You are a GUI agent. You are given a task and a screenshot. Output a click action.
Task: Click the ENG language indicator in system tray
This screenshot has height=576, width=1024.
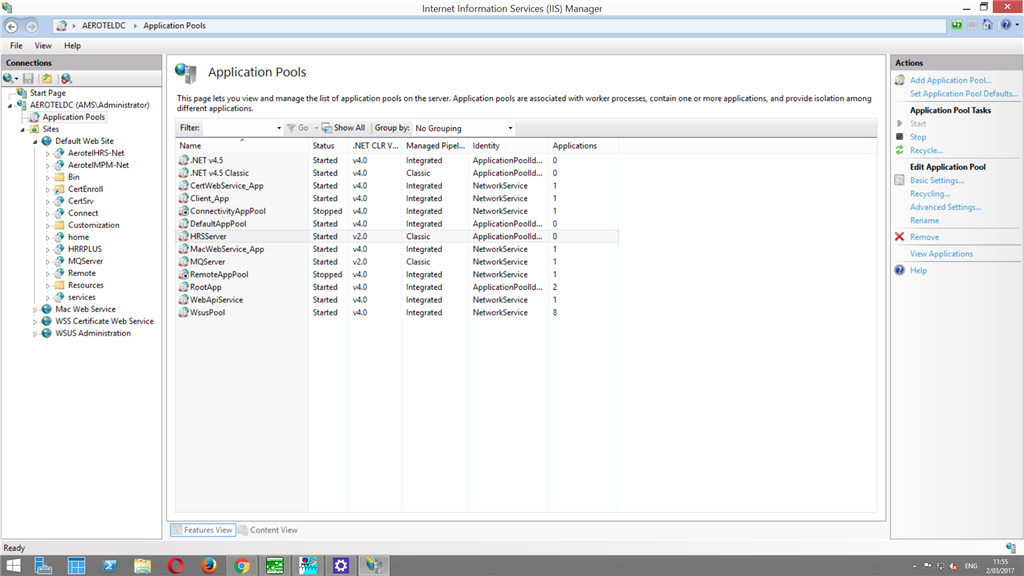971,566
